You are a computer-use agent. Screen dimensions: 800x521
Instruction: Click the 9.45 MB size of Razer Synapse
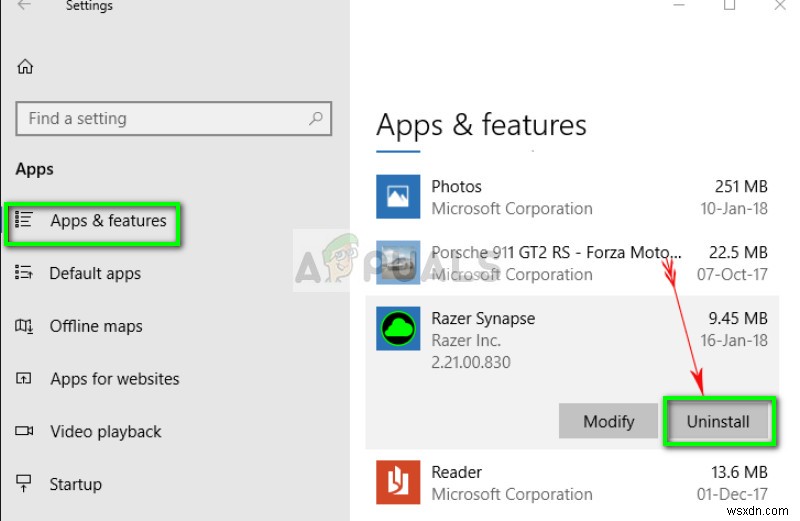coord(738,319)
